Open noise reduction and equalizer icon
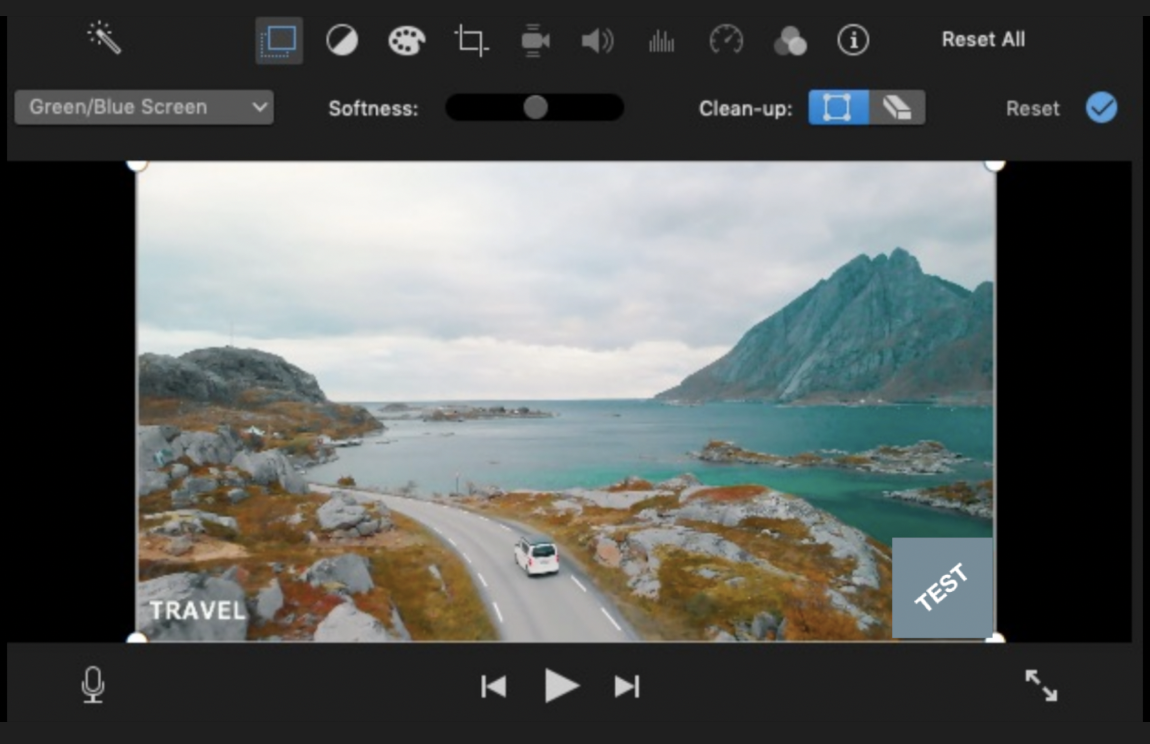This screenshot has height=744, width=1150. pos(662,41)
